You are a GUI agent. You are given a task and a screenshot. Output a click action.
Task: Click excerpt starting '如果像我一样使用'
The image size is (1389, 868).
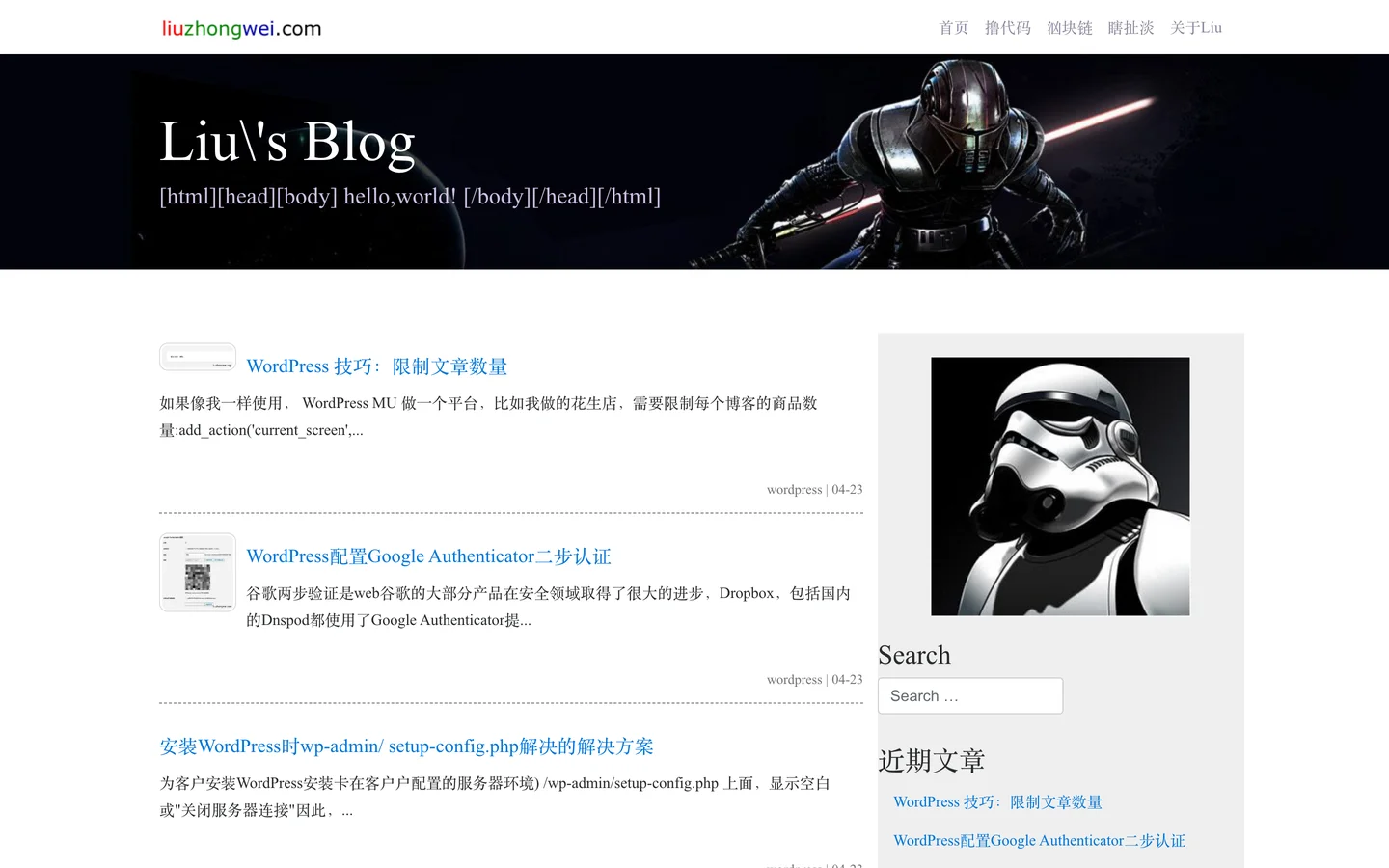488,417
